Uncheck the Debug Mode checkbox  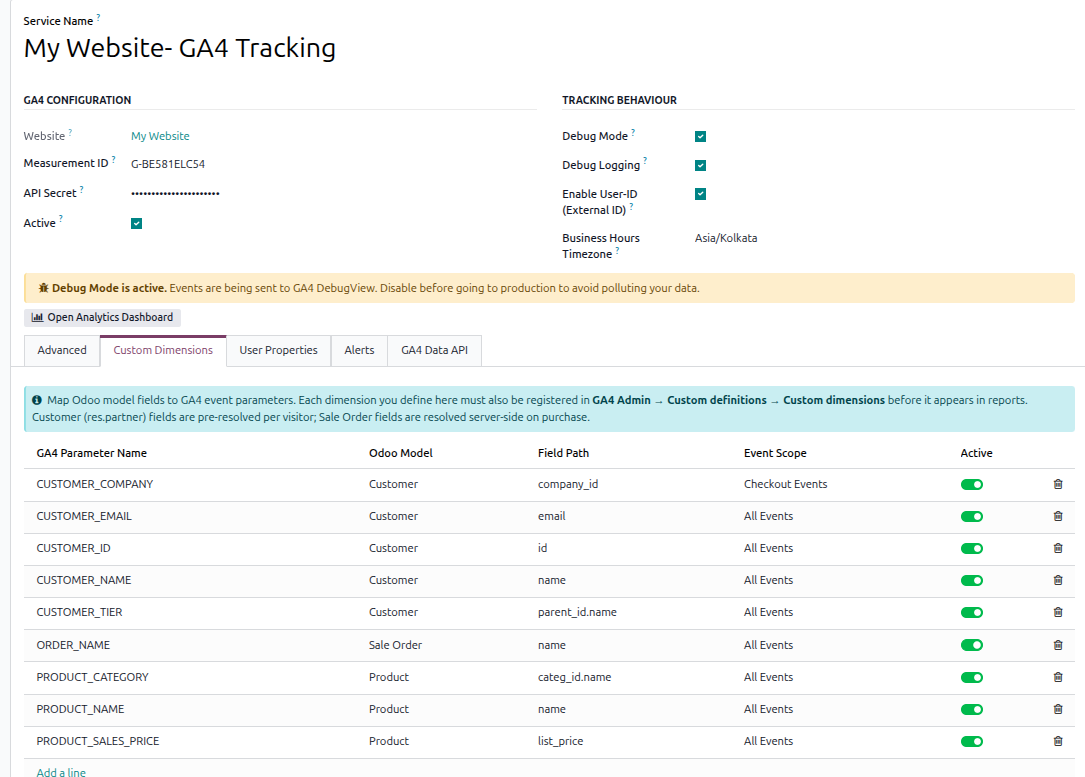coord(700,136)
